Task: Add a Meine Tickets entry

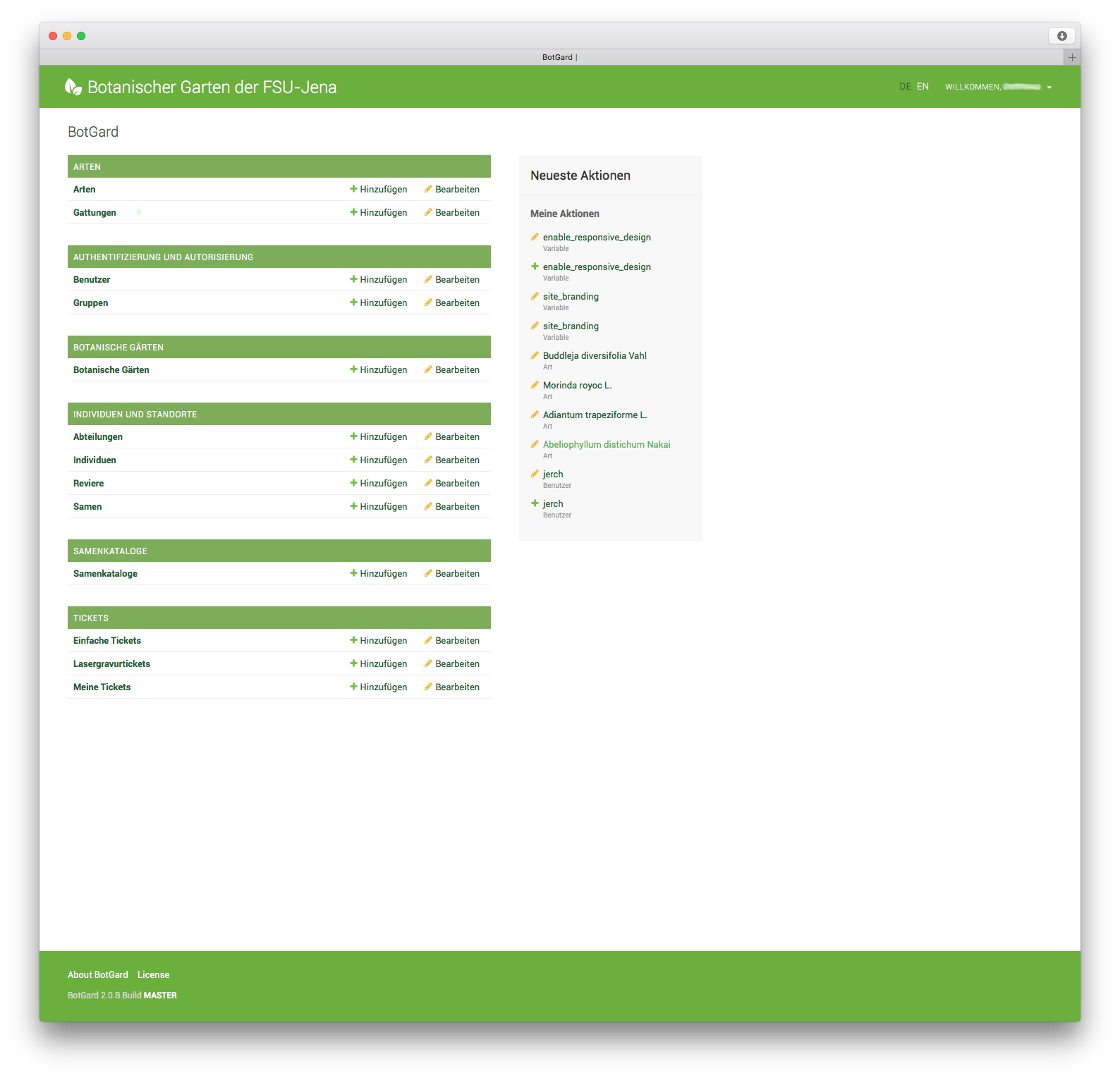Action: (379, 687)
